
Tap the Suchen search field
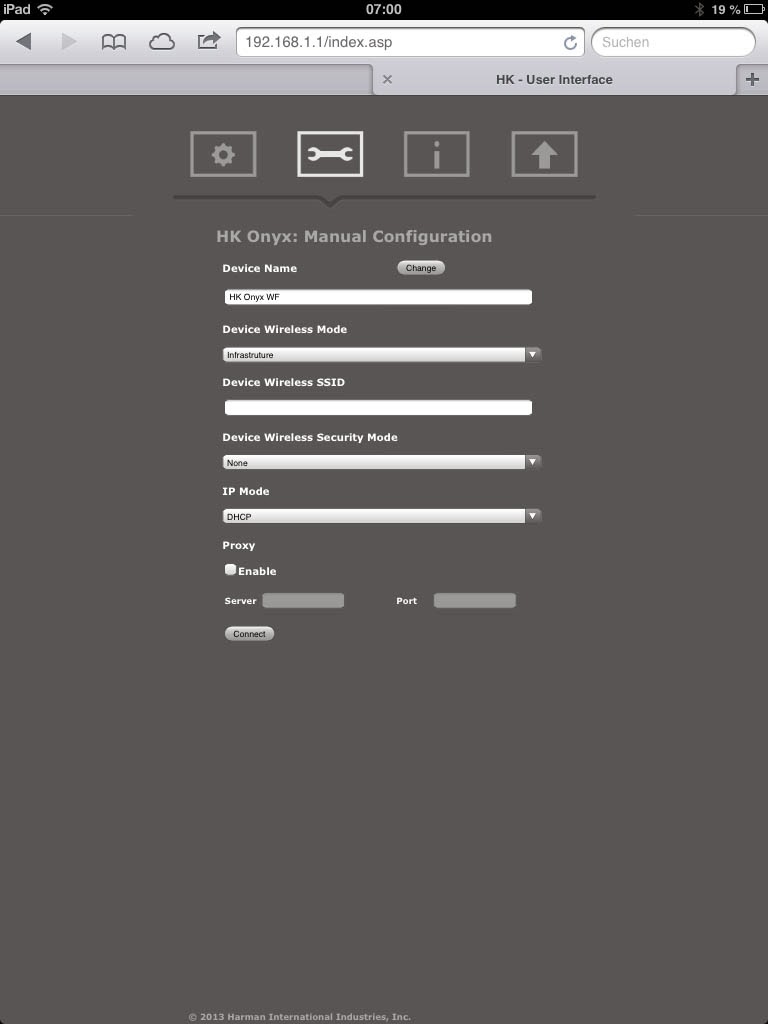673,42
